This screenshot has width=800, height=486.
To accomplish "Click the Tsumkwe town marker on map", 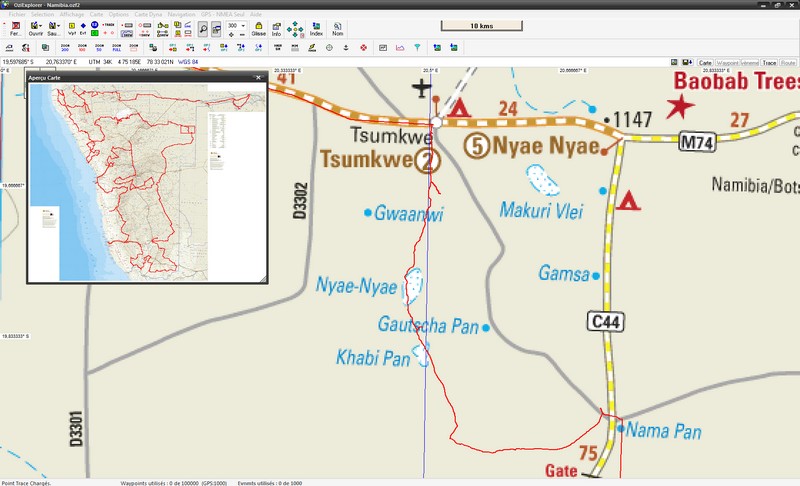I will click(x=436, y=122).
